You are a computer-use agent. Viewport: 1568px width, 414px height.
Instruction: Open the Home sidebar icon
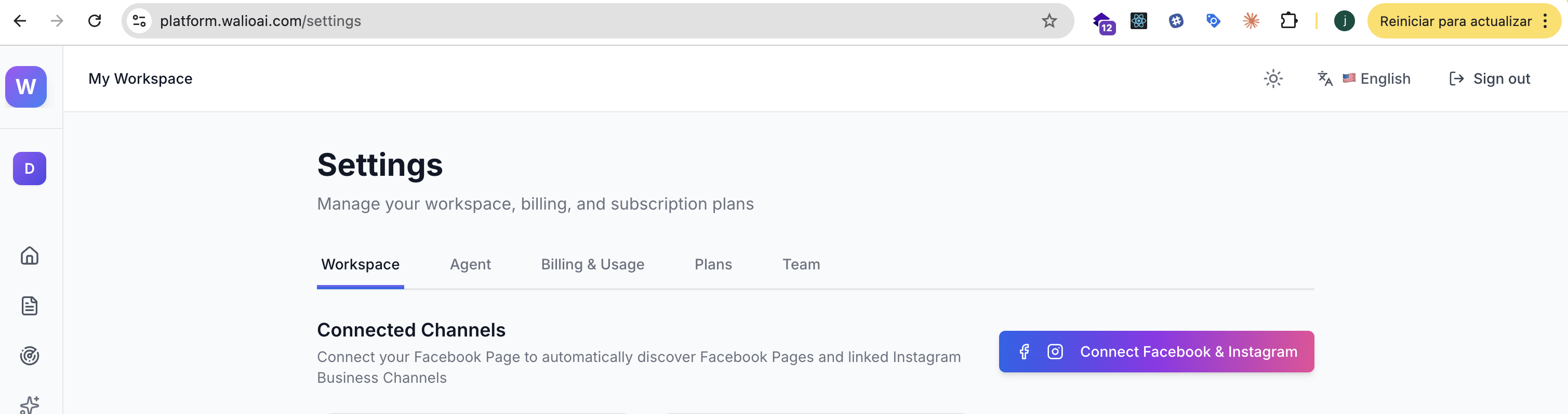pos(30,255)
